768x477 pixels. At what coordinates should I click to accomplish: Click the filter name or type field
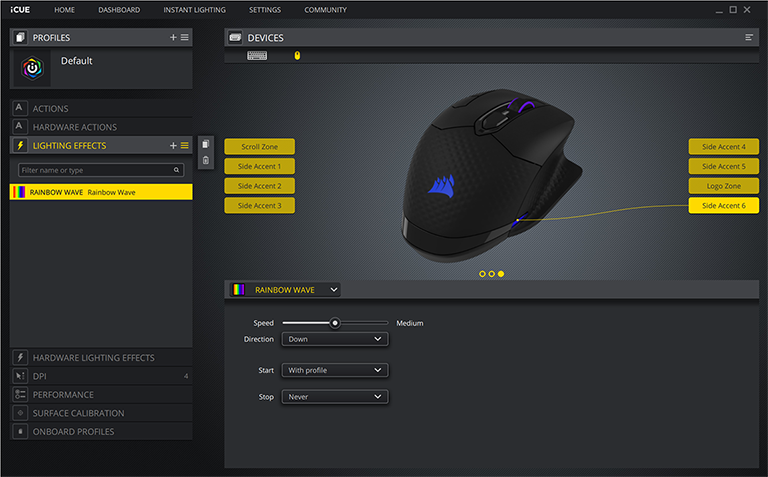pos(101,170)
